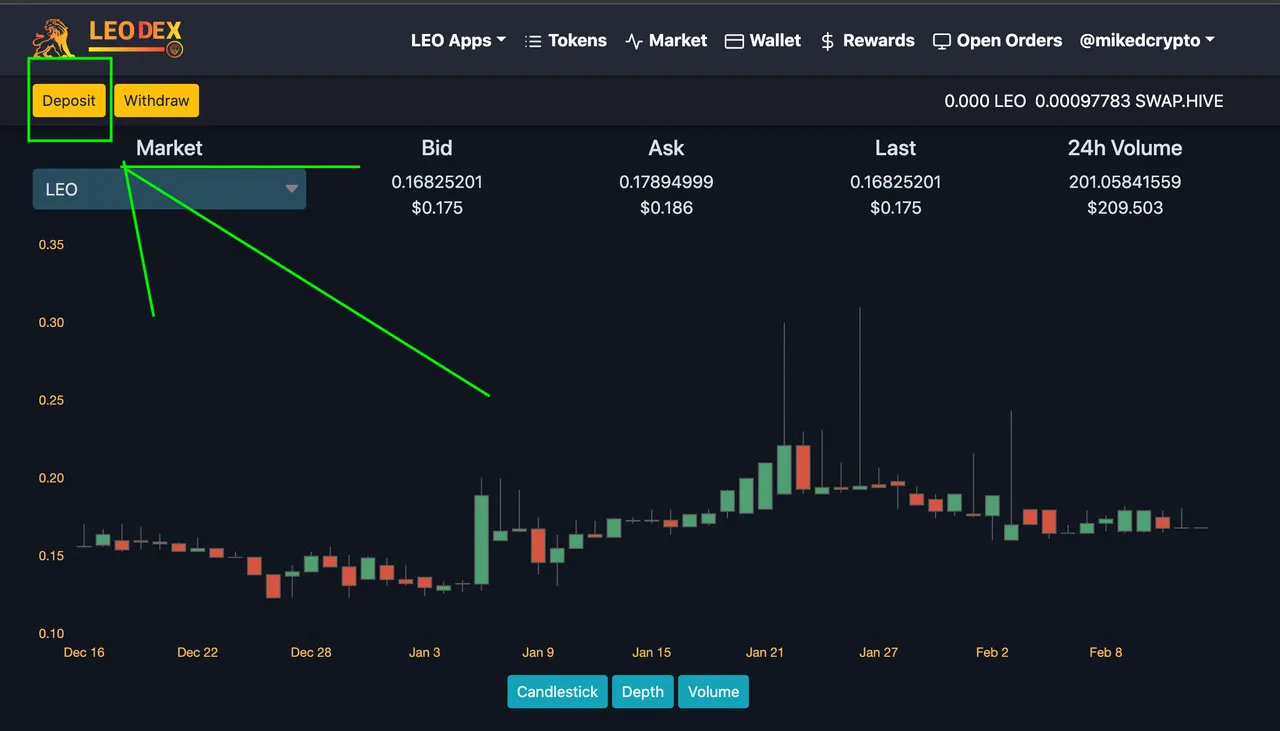Click the 0.10 price axis label
1280x731 pixels.
(51, 633)
